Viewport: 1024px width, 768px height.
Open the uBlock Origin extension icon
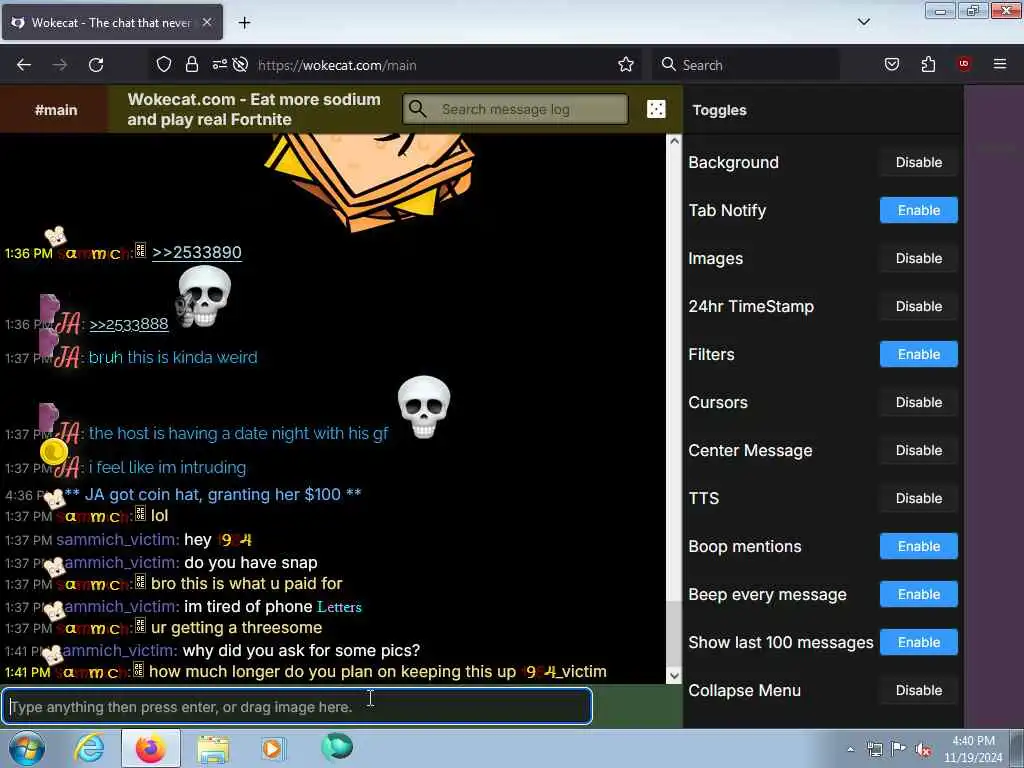tap(964, 64)
